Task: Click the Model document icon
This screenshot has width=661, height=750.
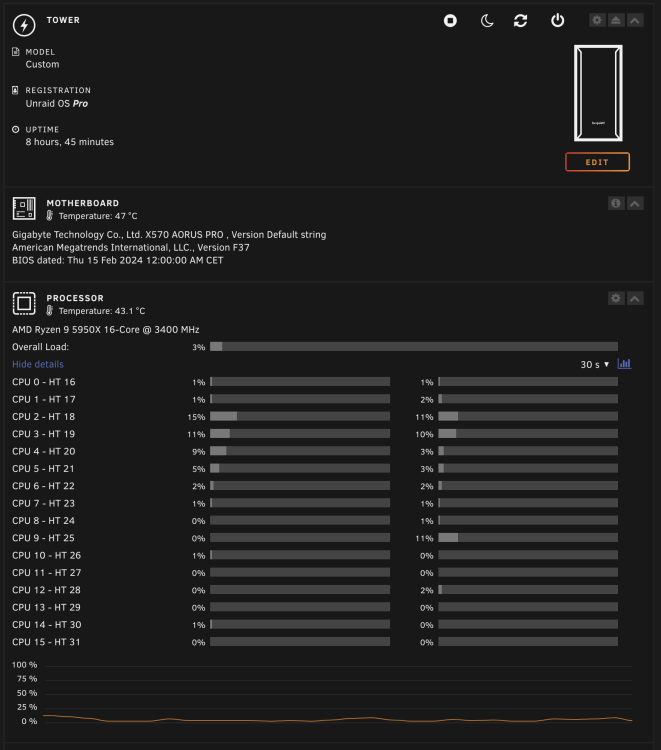Action: coord(16,52)
